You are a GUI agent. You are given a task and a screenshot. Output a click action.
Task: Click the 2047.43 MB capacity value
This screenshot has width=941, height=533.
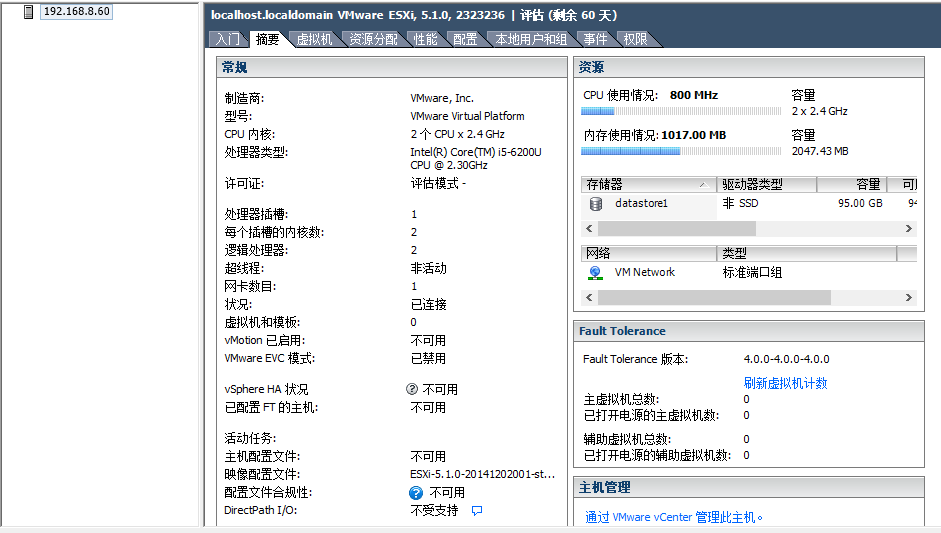tap(820, 151)
